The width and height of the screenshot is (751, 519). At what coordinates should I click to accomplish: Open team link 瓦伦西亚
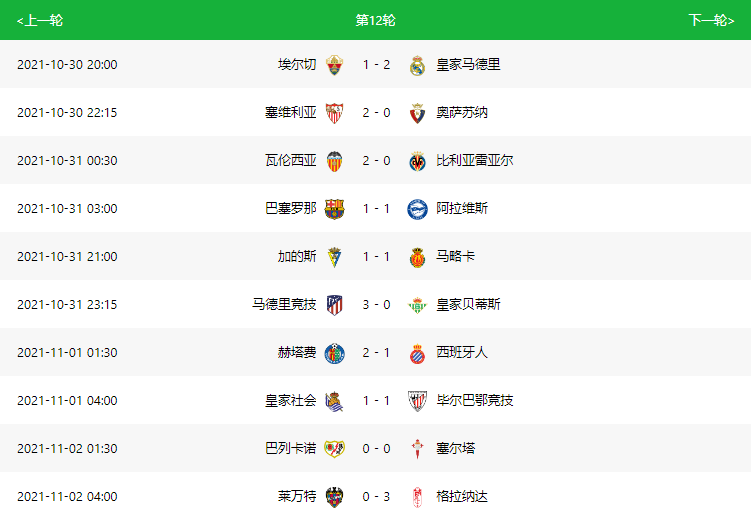click(291, 160)
